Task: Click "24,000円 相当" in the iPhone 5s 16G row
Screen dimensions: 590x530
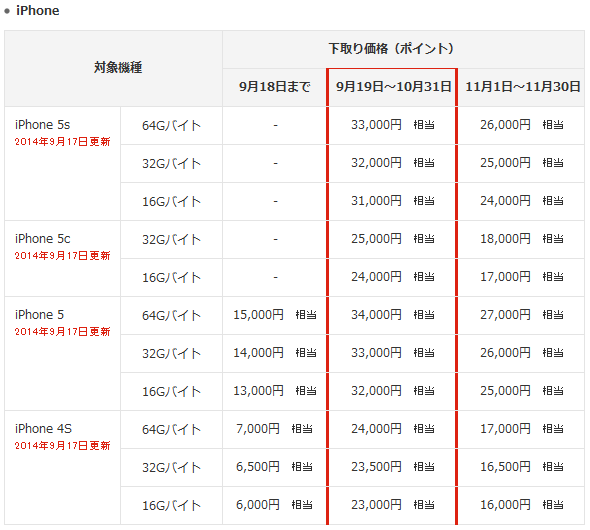Action: coord(522,200)
